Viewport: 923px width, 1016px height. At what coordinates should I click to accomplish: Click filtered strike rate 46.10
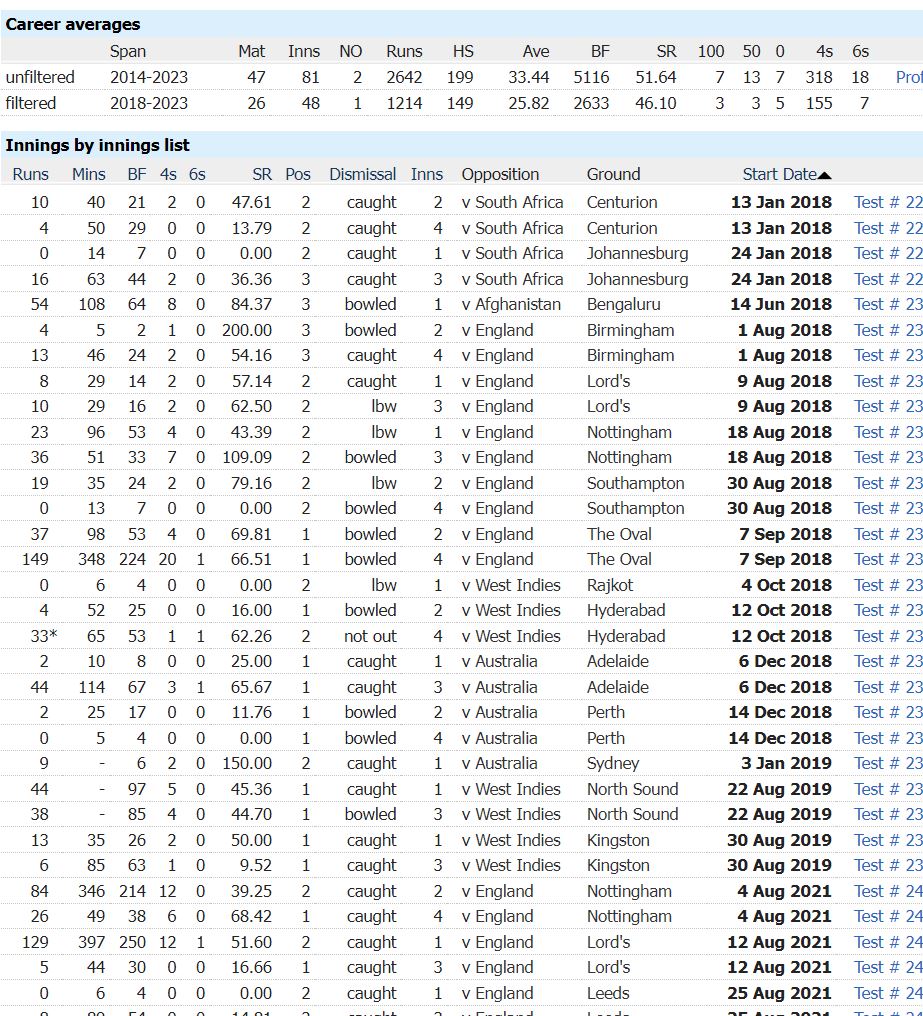(x=655, y=103)
